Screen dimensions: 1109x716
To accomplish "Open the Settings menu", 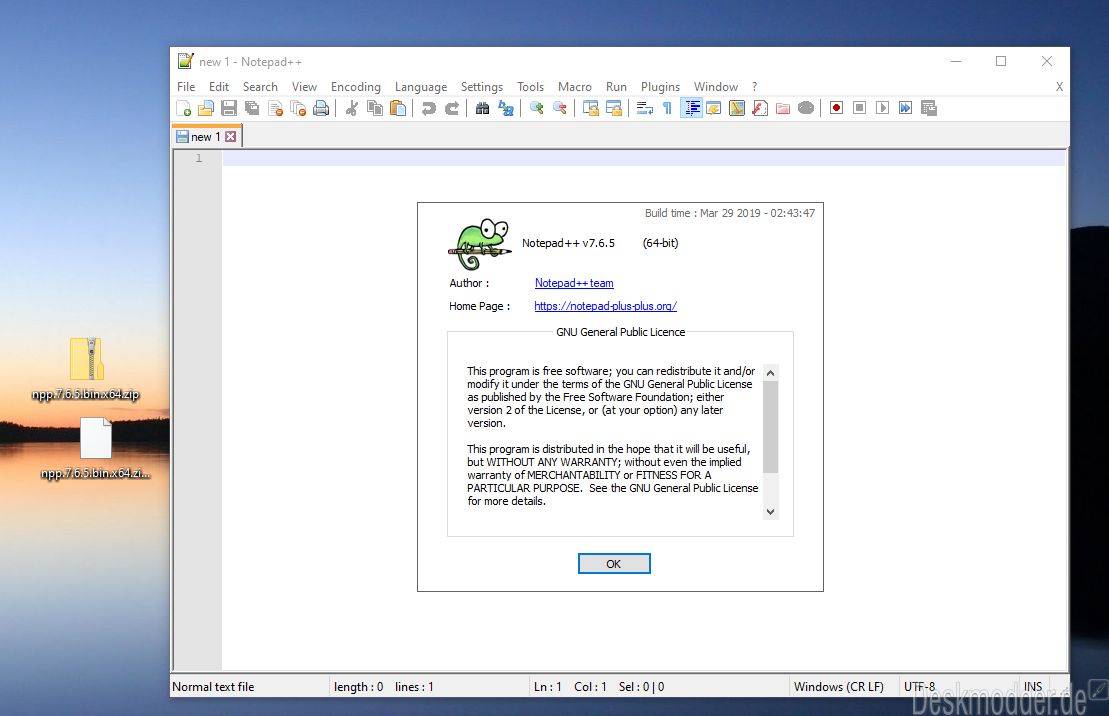I will tap(482, 86).
